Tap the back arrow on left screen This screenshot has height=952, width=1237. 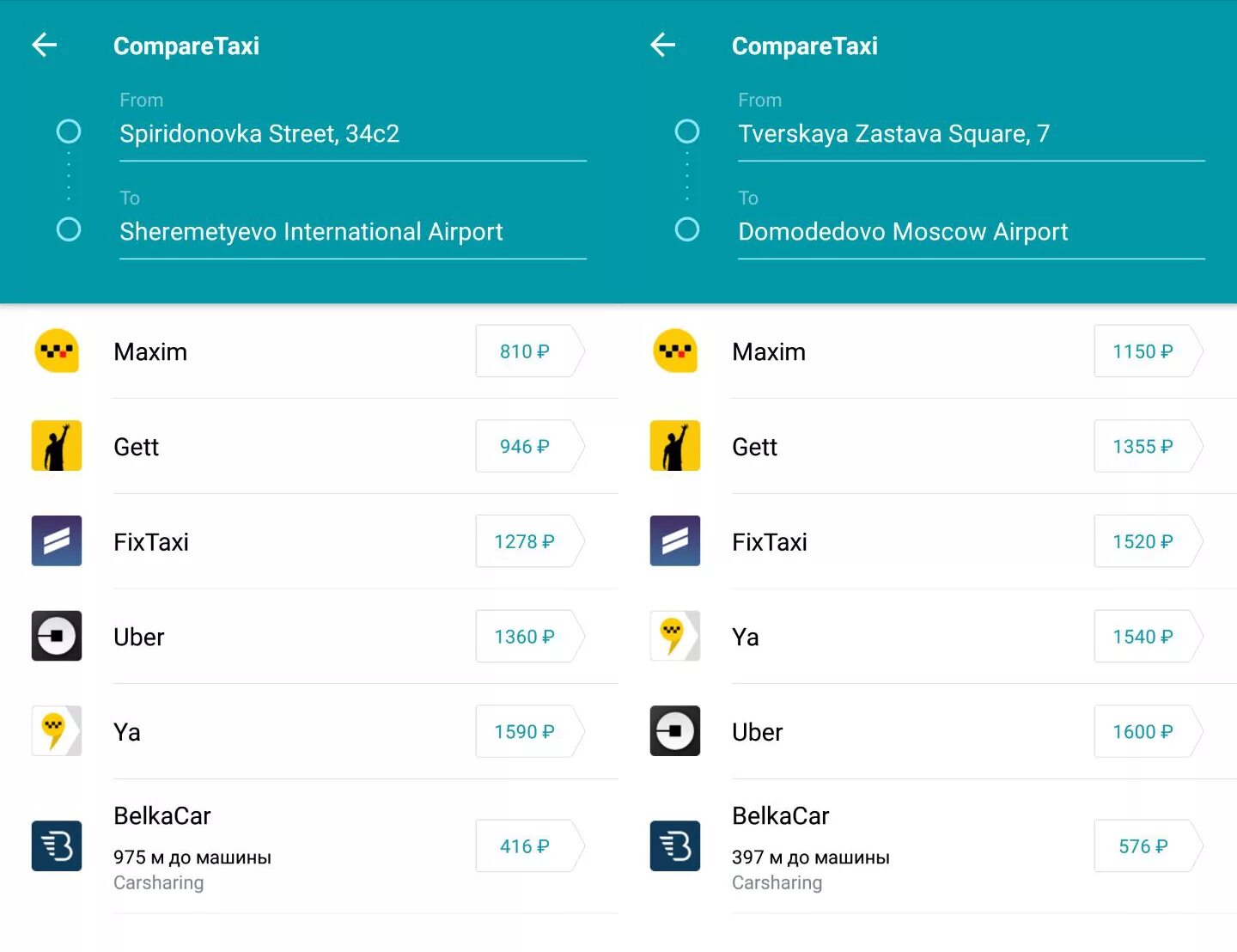[45, 45]
